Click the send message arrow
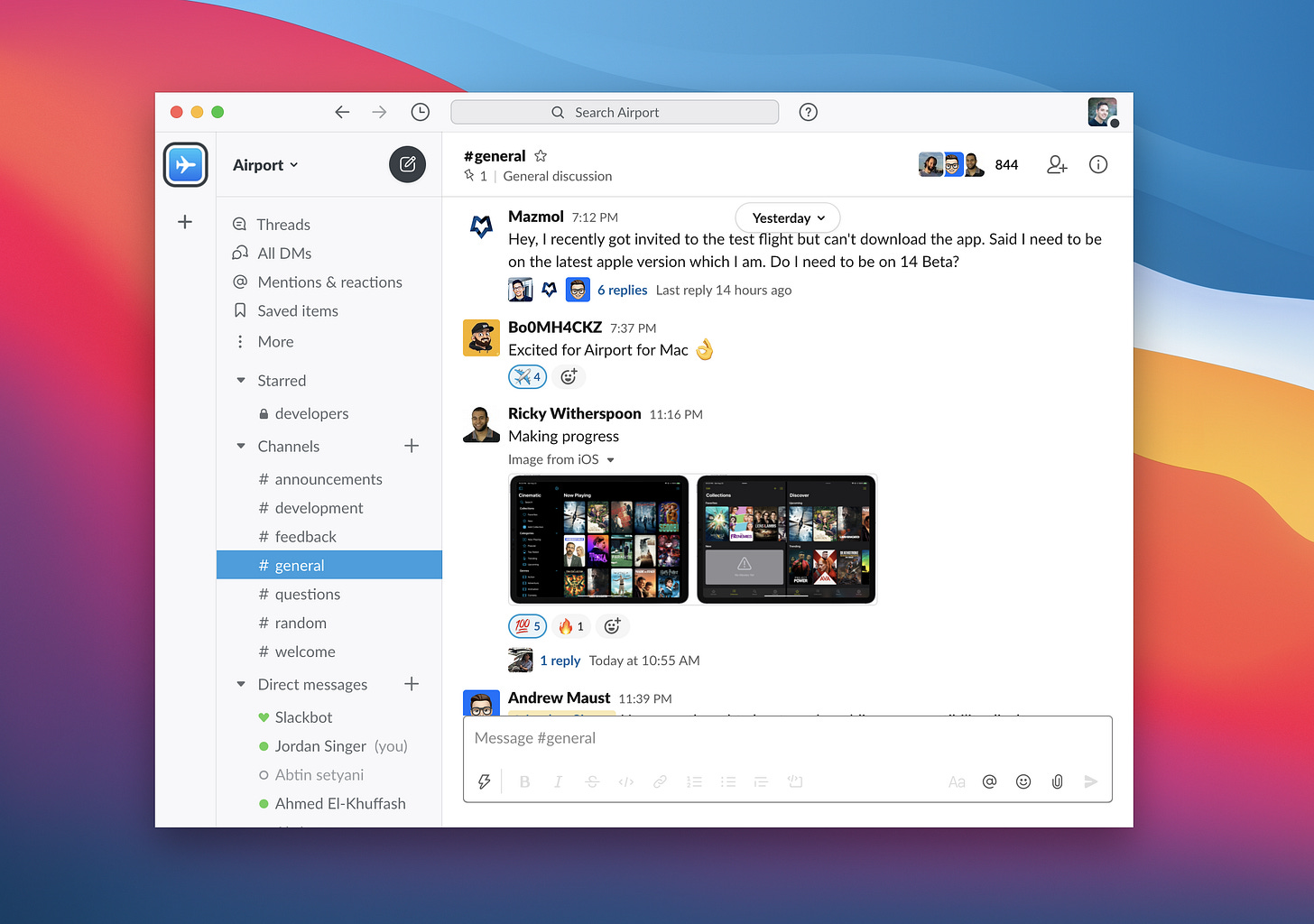The width and height of the screenshot is (1314, 924). click(1091, 781)
